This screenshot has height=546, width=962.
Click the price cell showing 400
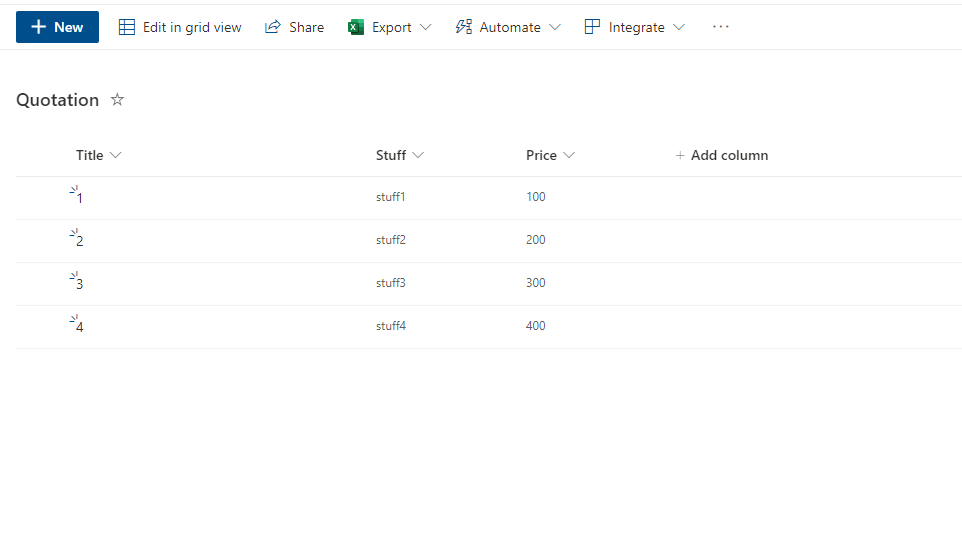(x=536, y=326)
